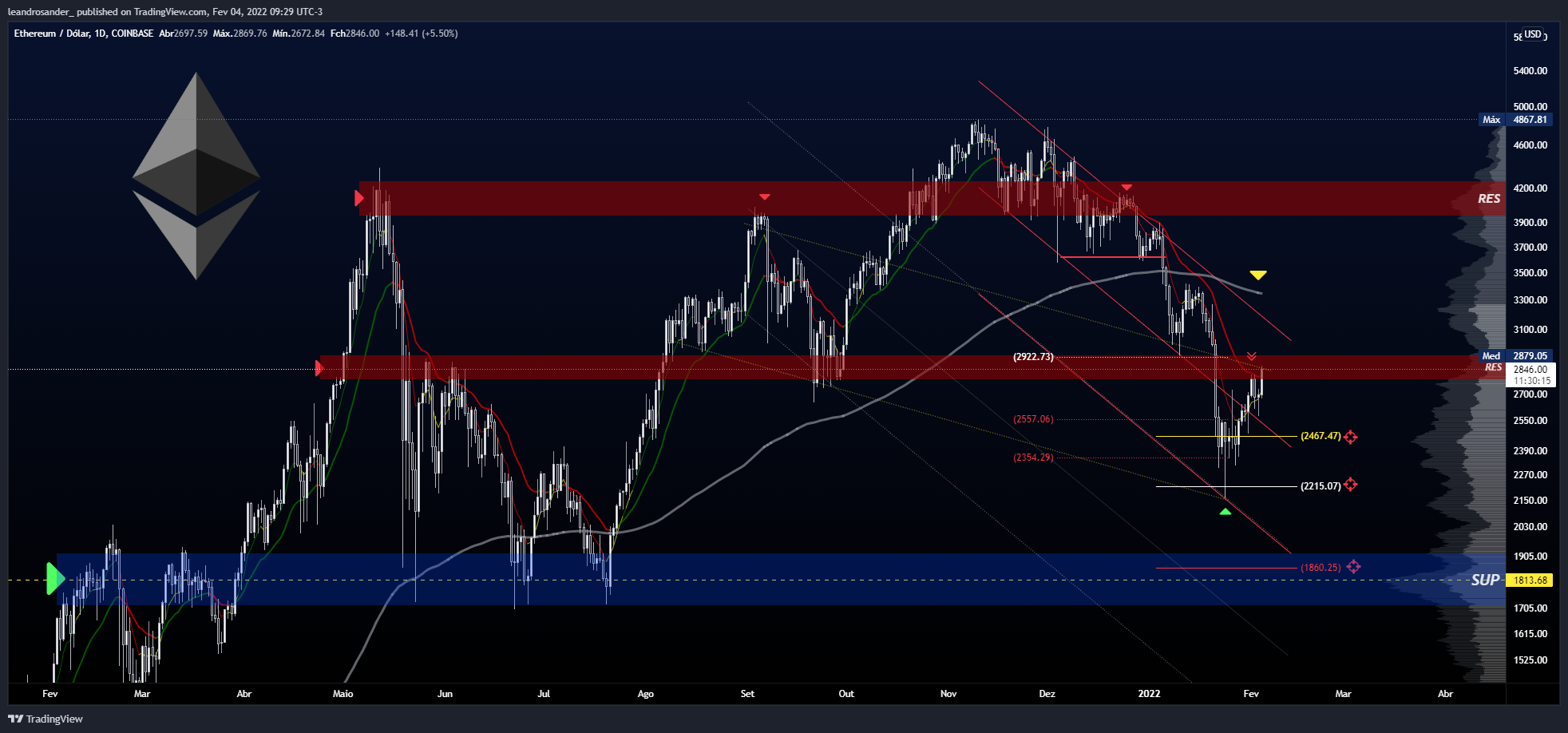Click the countdown timer 11:30:15

pos(1532,381)
